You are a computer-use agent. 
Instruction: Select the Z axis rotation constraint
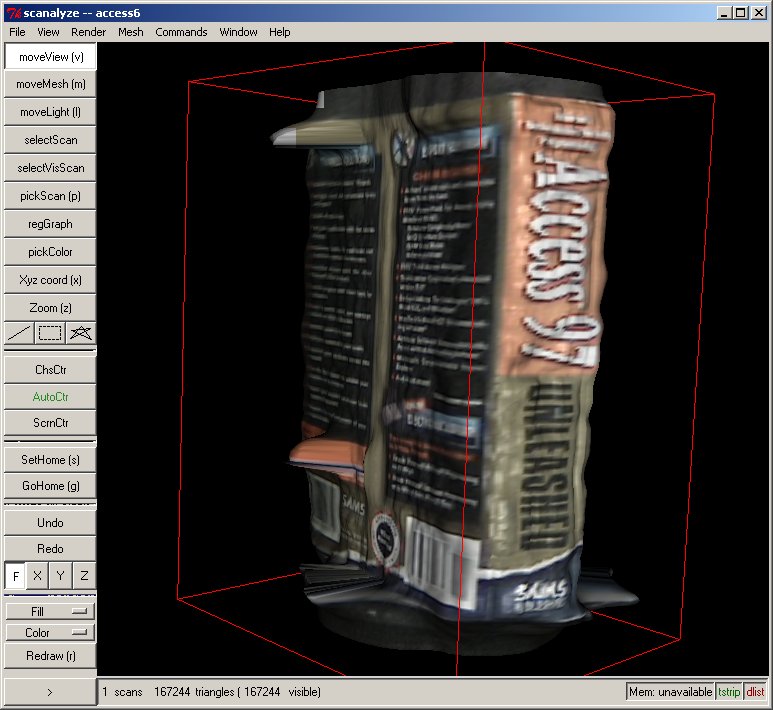coord(84,576)
